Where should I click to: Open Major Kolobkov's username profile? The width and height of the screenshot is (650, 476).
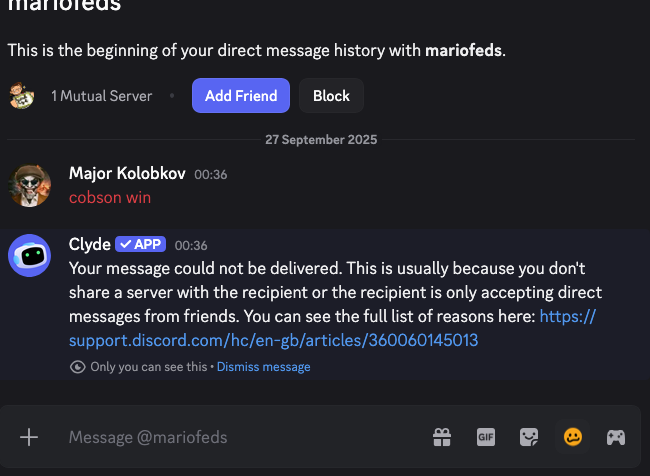click(x=127, y=173)
